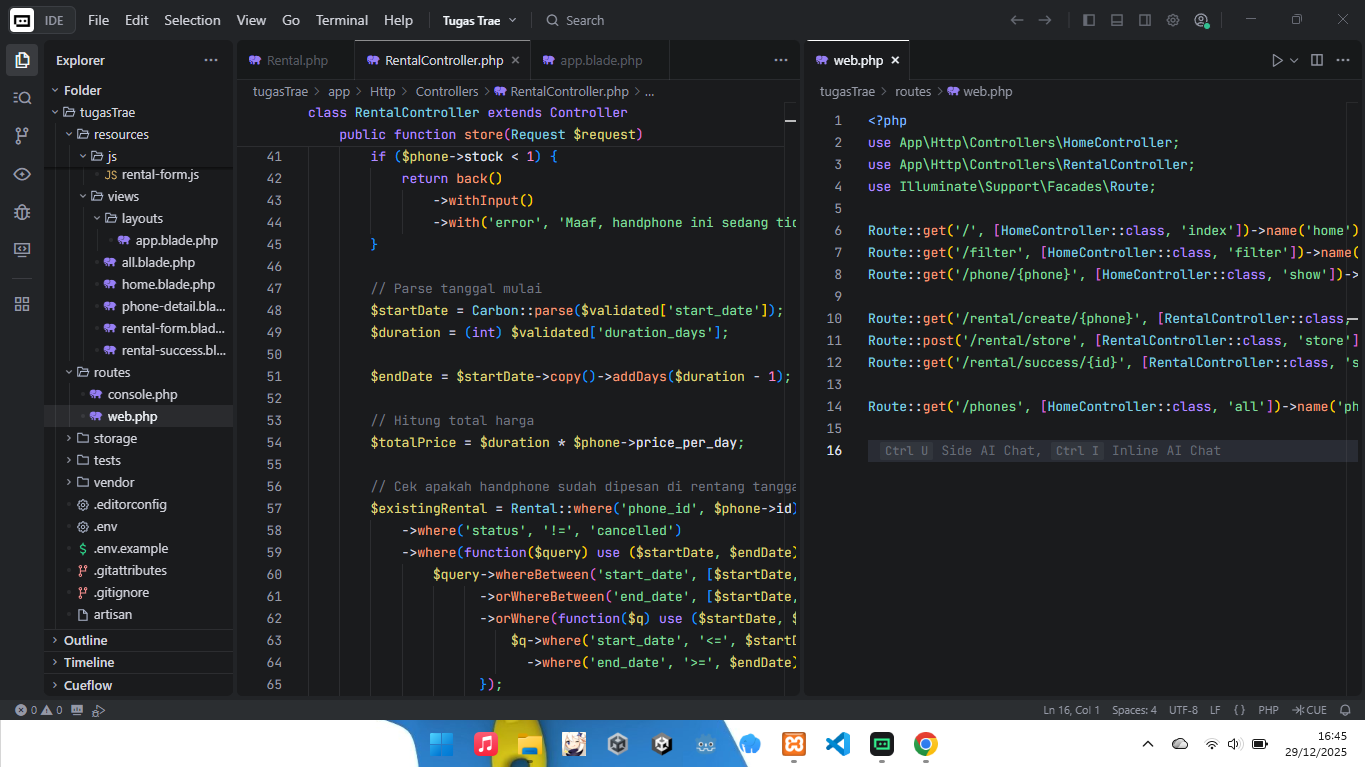Image resolution: width=1365 pixels, height=767 pixels.
Task: Expand the Outline section
Action: [x=85, y=640]
